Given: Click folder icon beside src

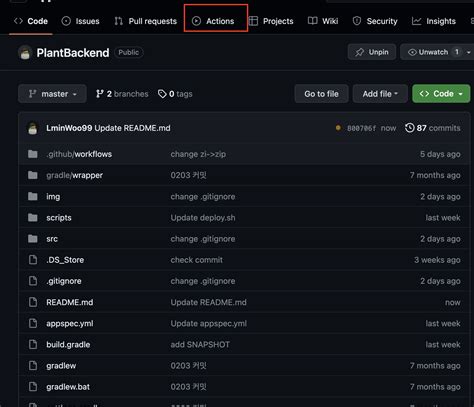Looking at the screenshot, I should point(33,238).
